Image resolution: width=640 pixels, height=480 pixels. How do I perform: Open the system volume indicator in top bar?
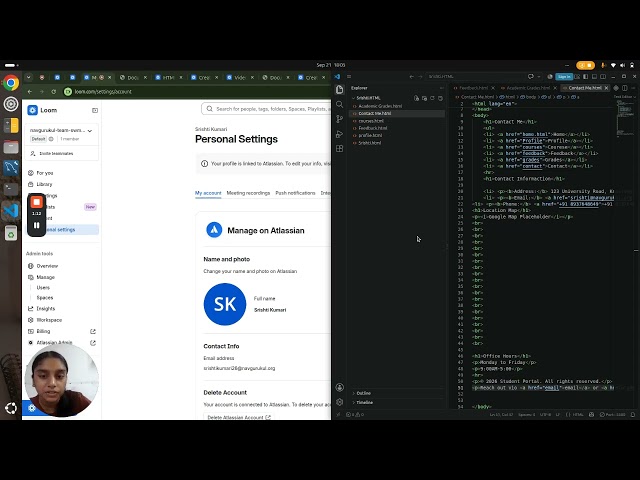(x=622, y=65)
